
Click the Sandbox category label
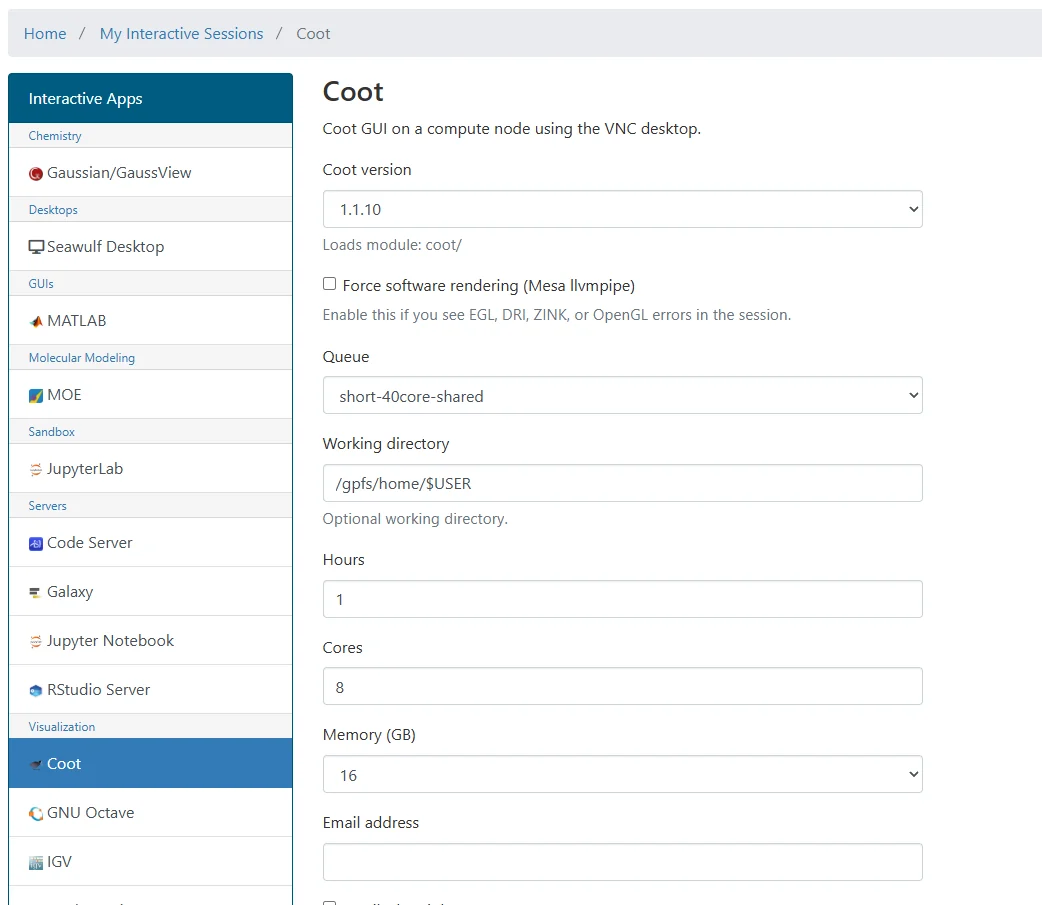[x=52, y=432]
